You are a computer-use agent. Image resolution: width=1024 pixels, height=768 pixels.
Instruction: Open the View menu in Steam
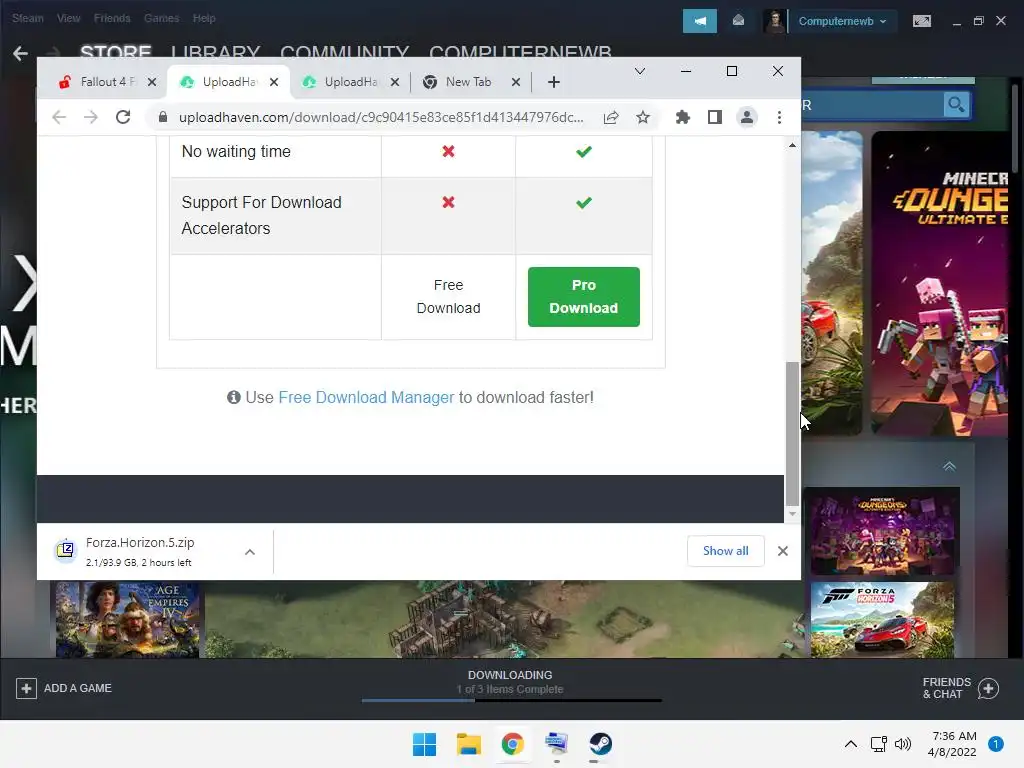[x=69, y=18]
